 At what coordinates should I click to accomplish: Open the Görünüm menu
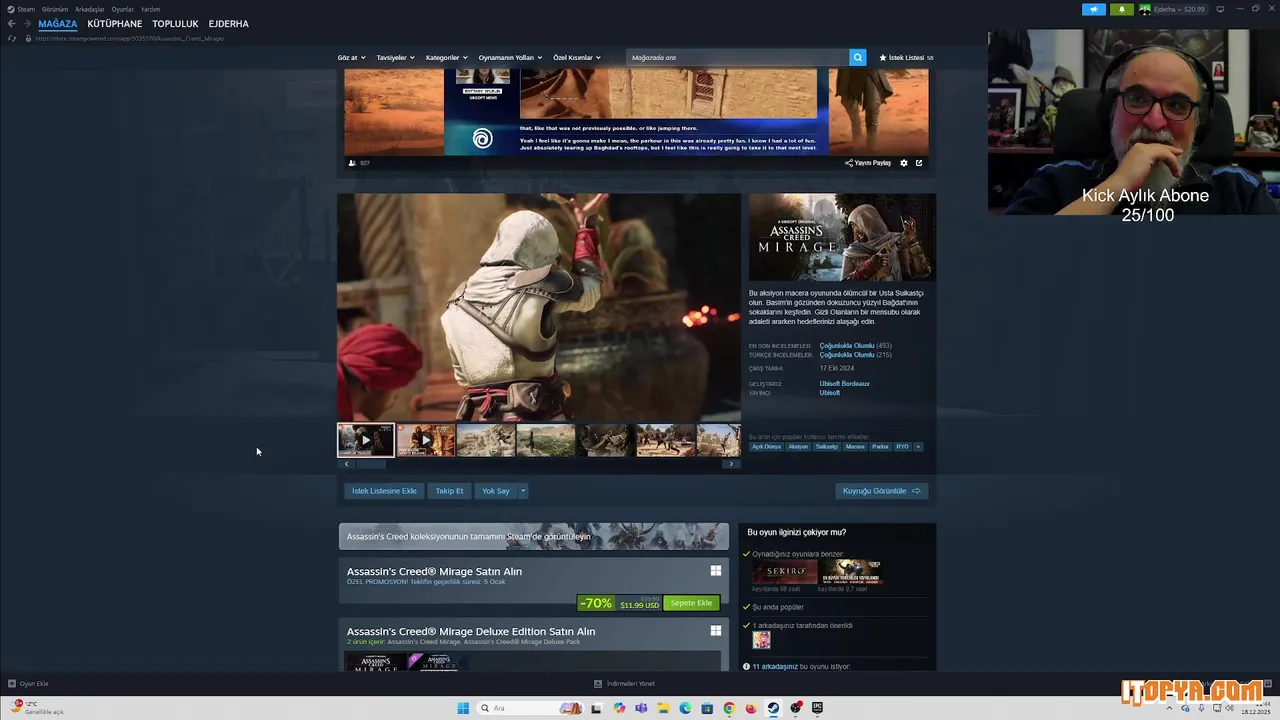55,9
